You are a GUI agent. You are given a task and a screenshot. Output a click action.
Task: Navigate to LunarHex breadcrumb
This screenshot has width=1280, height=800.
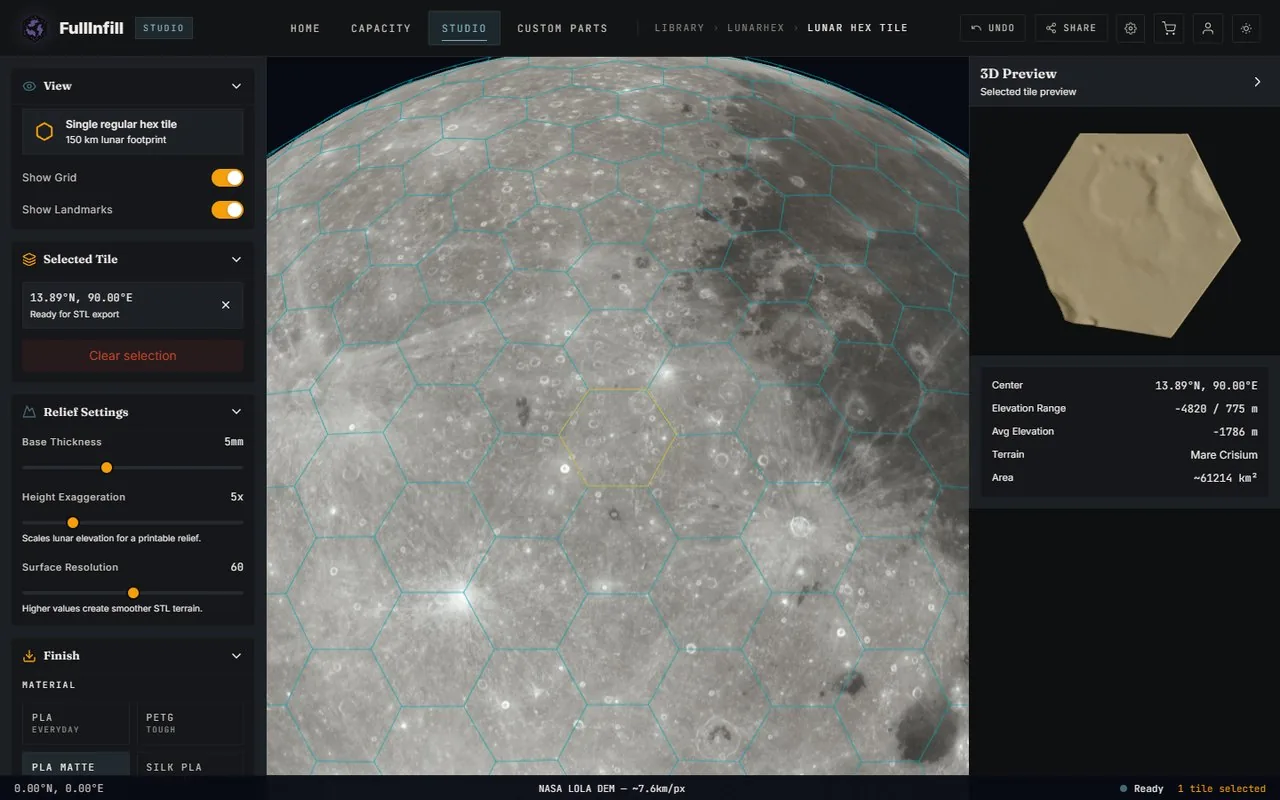(755, 28)
